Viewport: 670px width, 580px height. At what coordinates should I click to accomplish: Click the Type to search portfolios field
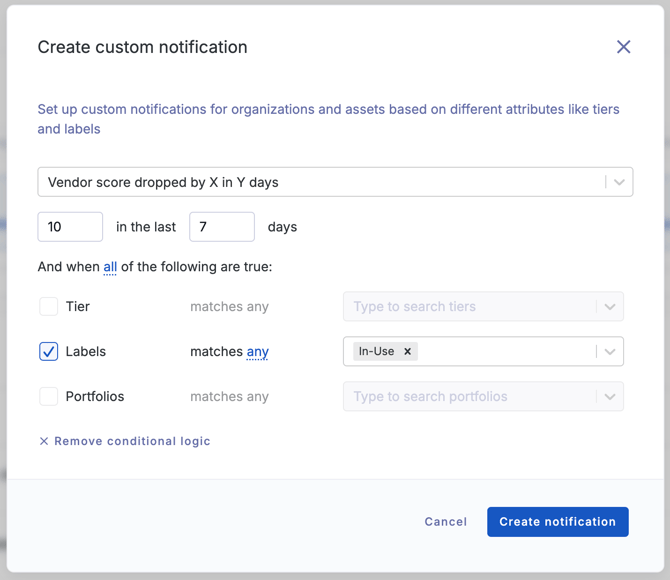pos(468,397)
